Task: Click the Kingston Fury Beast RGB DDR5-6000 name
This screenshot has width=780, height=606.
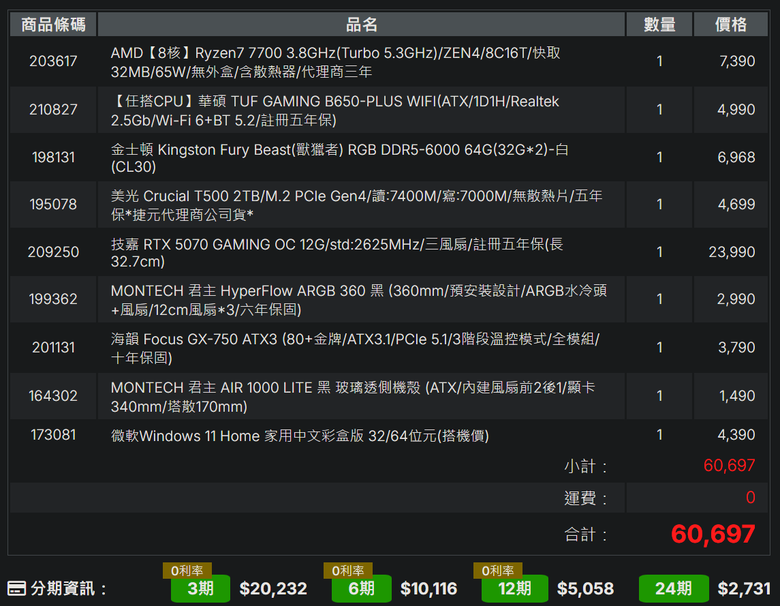Action: tap(339, 158)
